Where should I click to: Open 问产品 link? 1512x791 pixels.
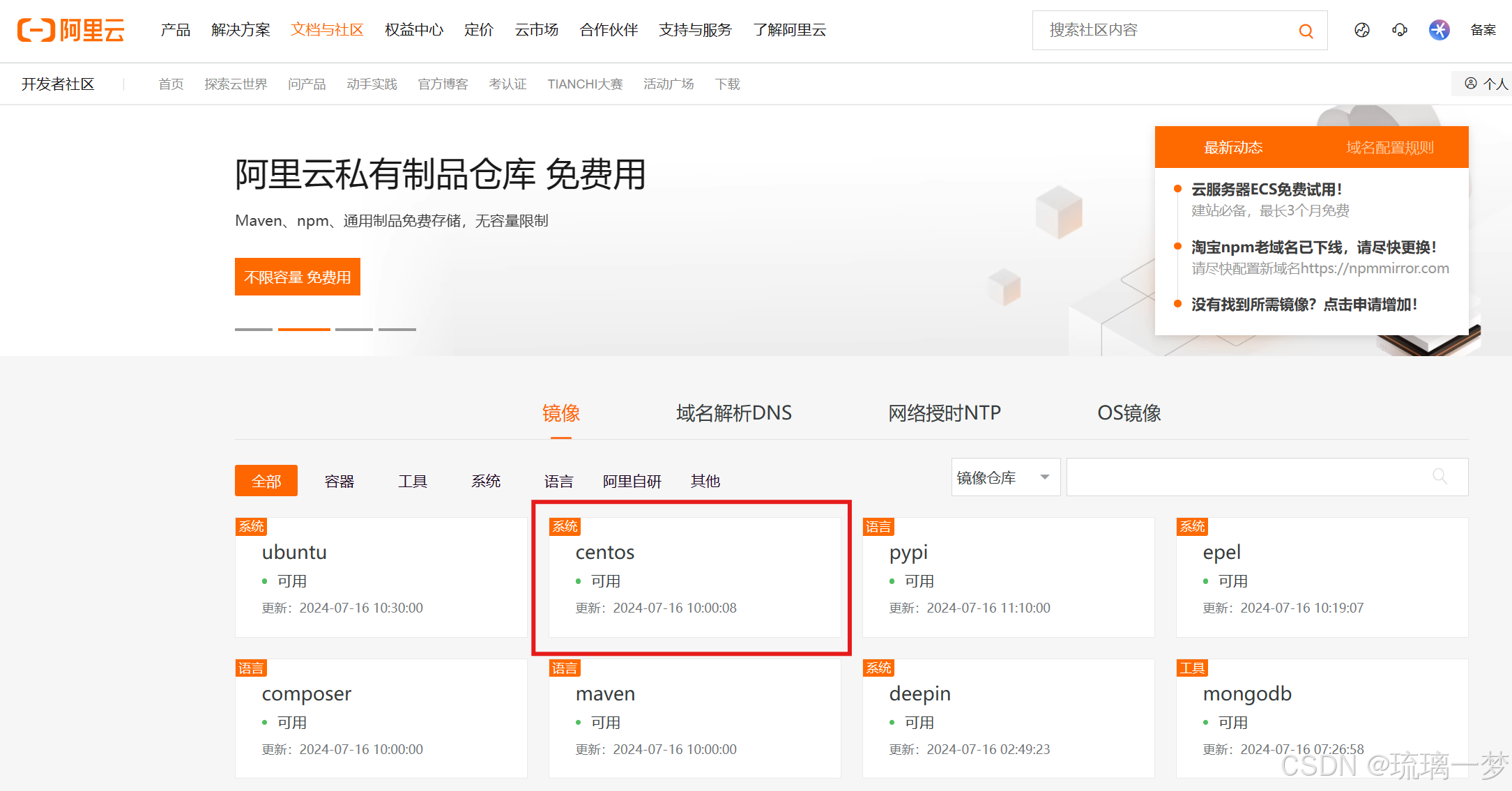[307, 84]
